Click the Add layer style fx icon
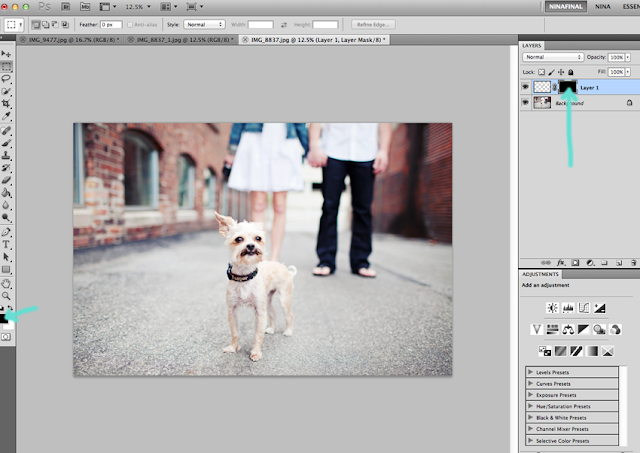This screenshot has height=453, width=640. coord(563,262)
